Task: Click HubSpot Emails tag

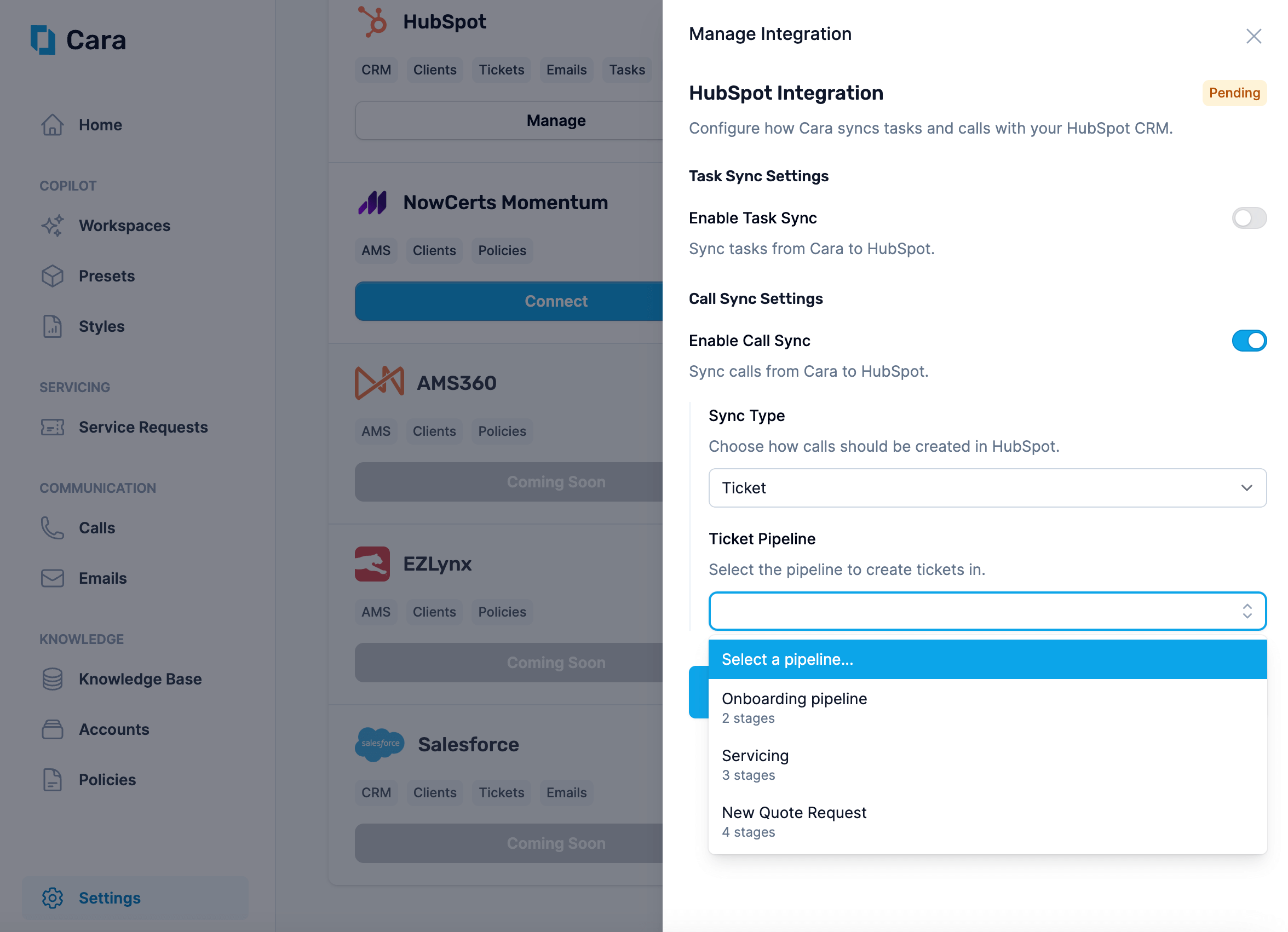Action: coord(566,70)
